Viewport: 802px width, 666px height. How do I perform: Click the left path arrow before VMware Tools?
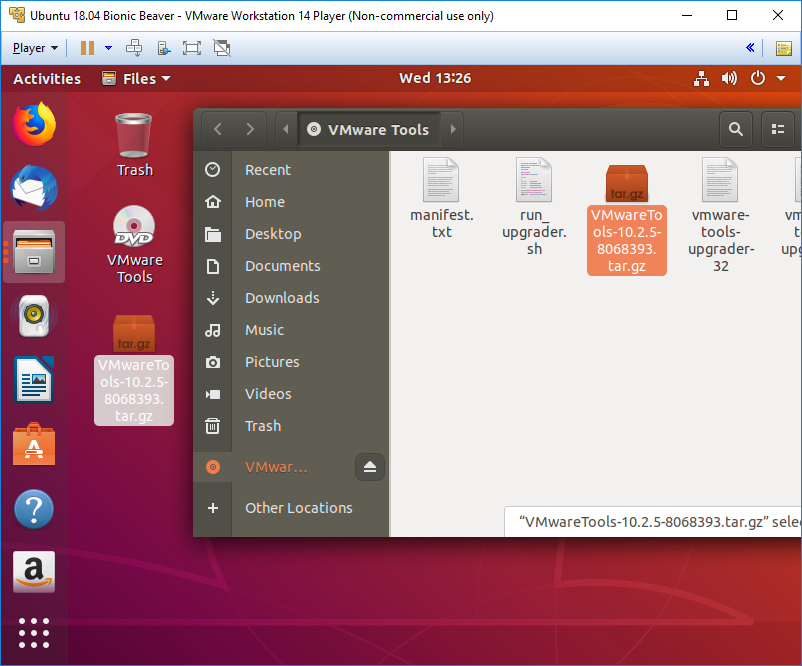click(286, 129)
